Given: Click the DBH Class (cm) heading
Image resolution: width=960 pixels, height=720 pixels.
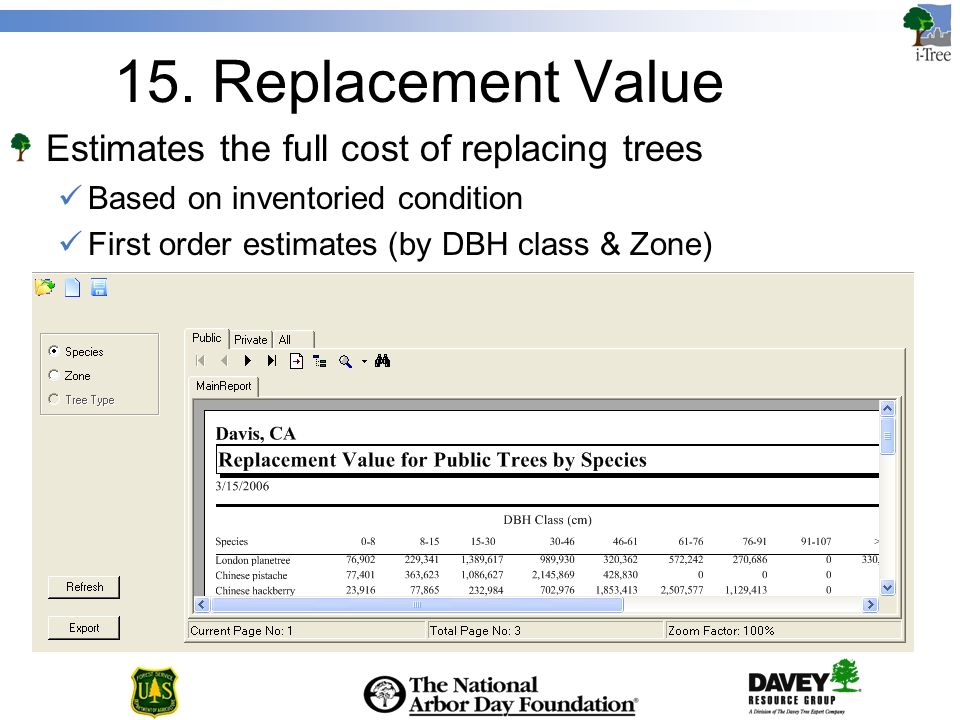Looking at the screenshot, I should 547,520.
